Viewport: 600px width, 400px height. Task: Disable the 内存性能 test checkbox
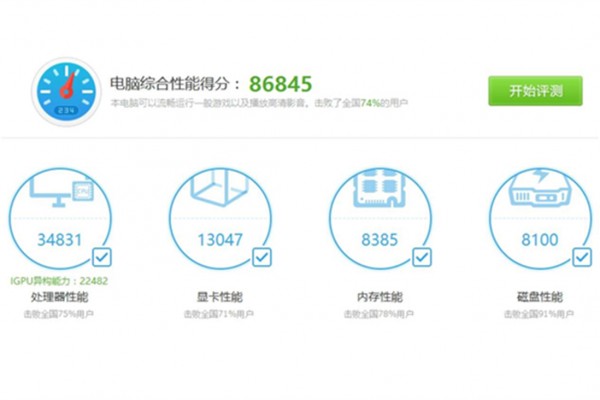point(422,257)
